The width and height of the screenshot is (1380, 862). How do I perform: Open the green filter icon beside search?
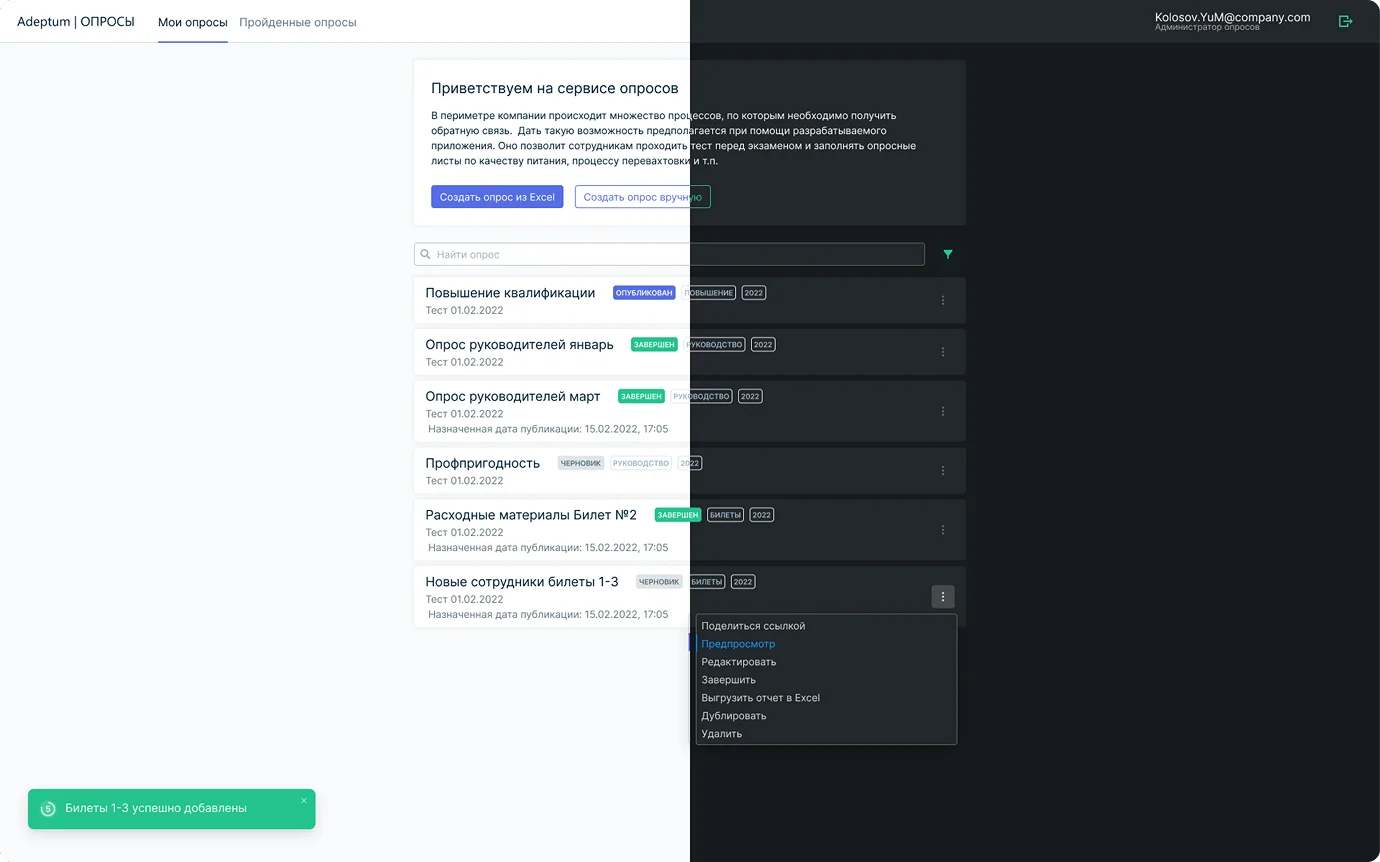pyautogui.click(x=948, y=254)
